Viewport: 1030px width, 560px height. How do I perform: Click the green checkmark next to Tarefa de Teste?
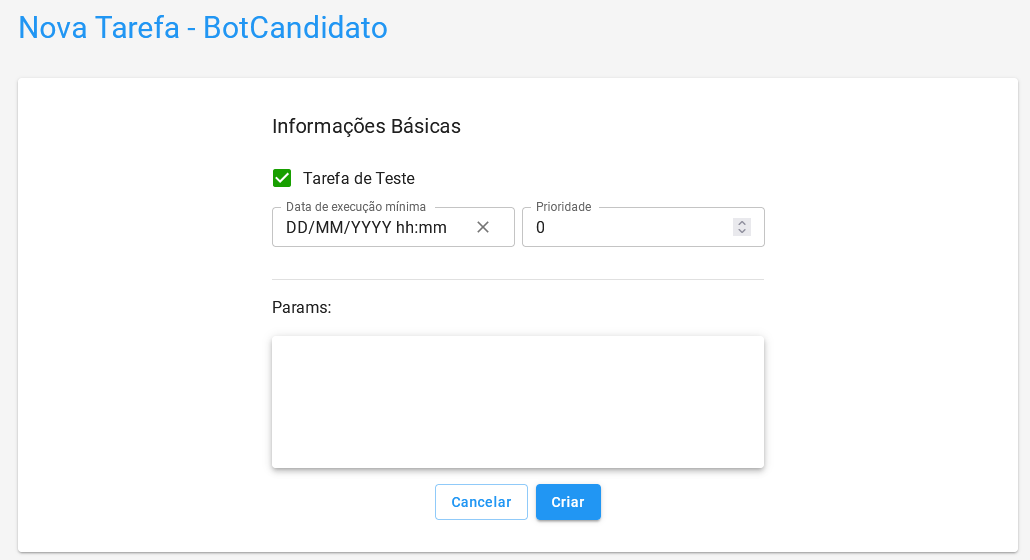click(x=282, y=179)
